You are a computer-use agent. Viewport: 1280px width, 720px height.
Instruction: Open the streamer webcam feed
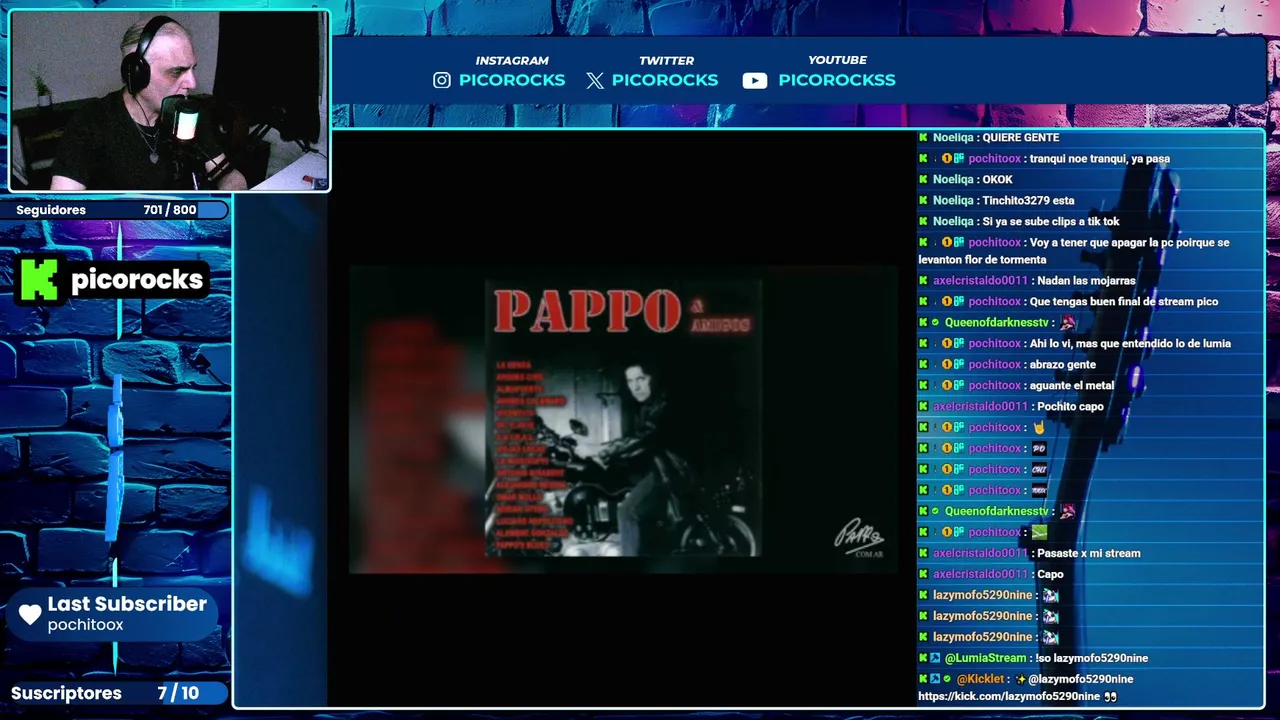[169, 100]
